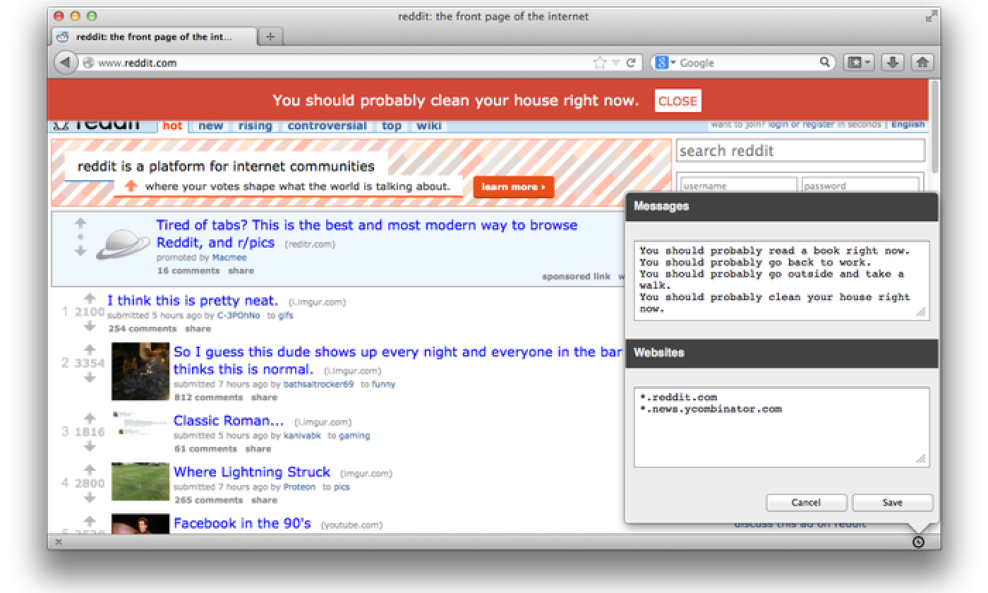Open URL history dropdown arrow beside star
Viewport: 988px width, 593px height.
616,63
